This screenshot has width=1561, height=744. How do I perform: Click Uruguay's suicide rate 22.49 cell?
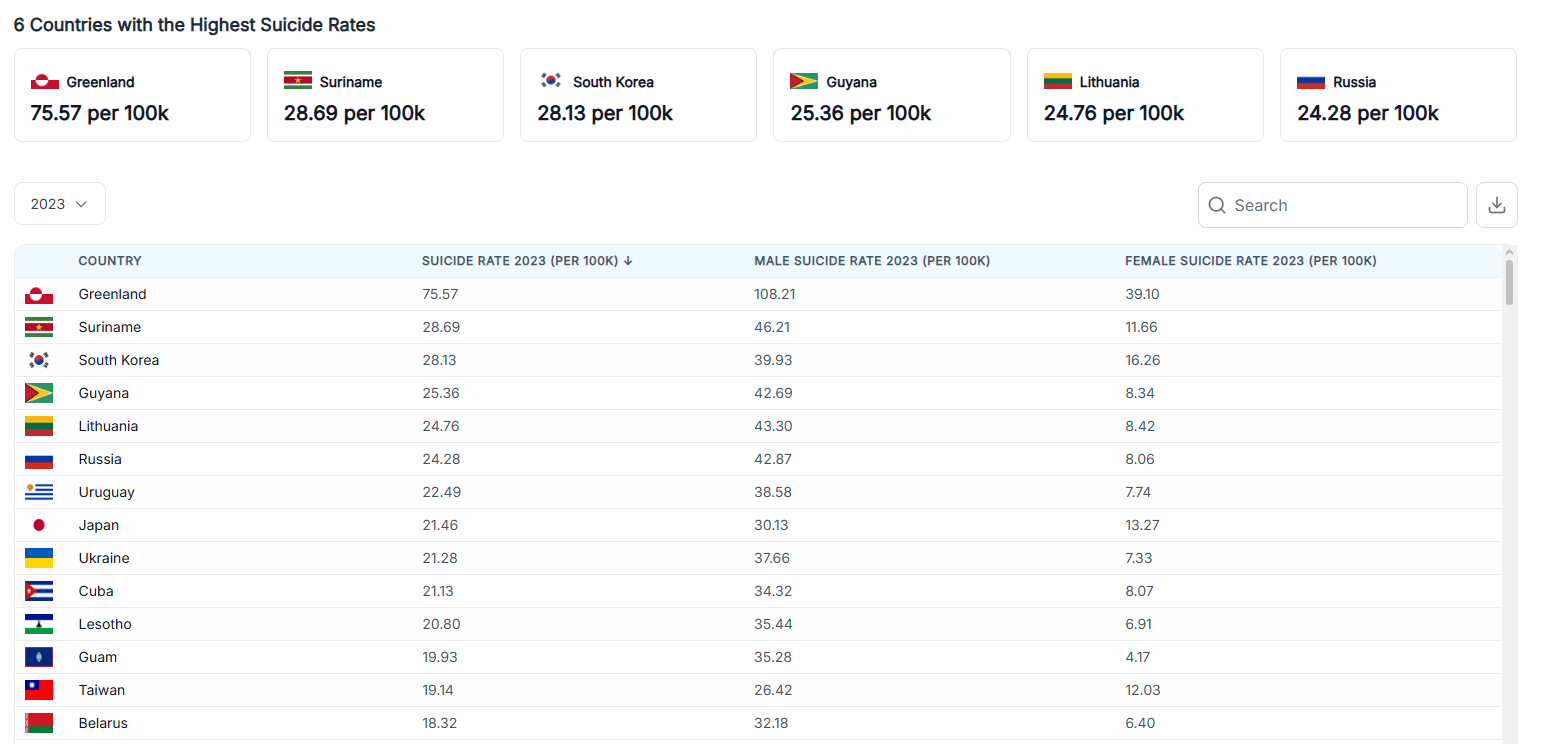click(x=441, y=492)
